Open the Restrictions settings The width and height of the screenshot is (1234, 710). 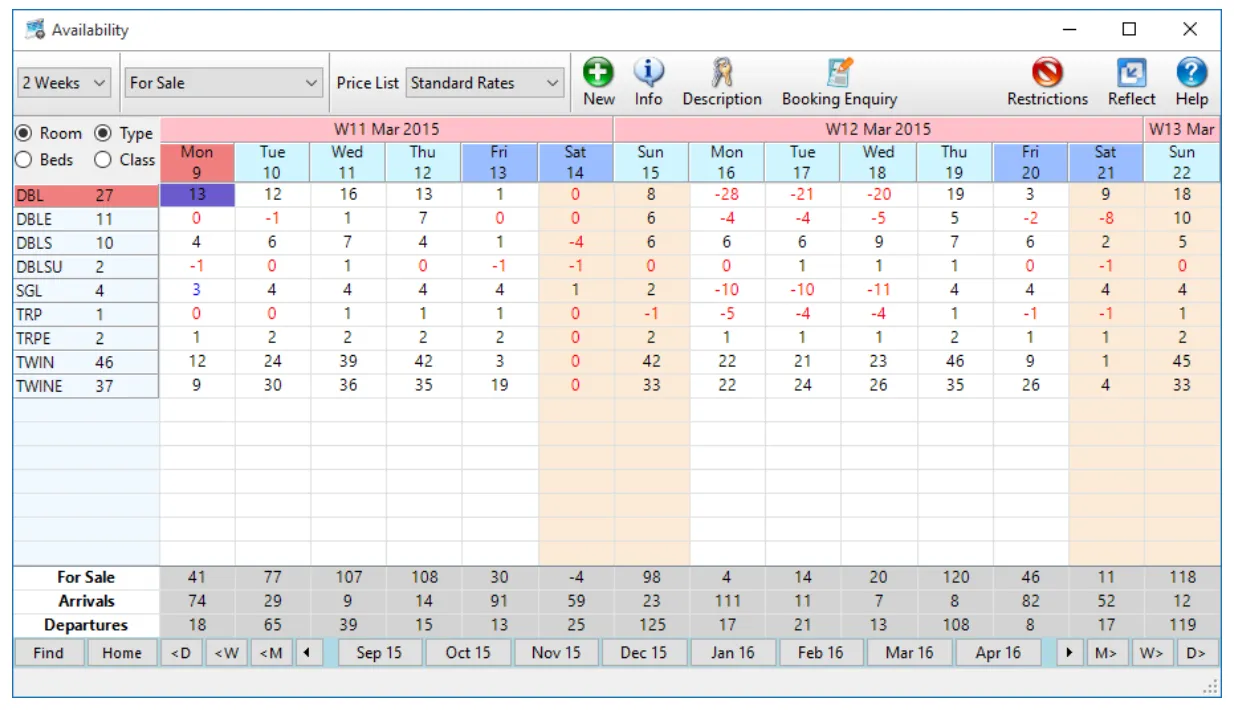pyautogui.click(x=1047, y=82)
